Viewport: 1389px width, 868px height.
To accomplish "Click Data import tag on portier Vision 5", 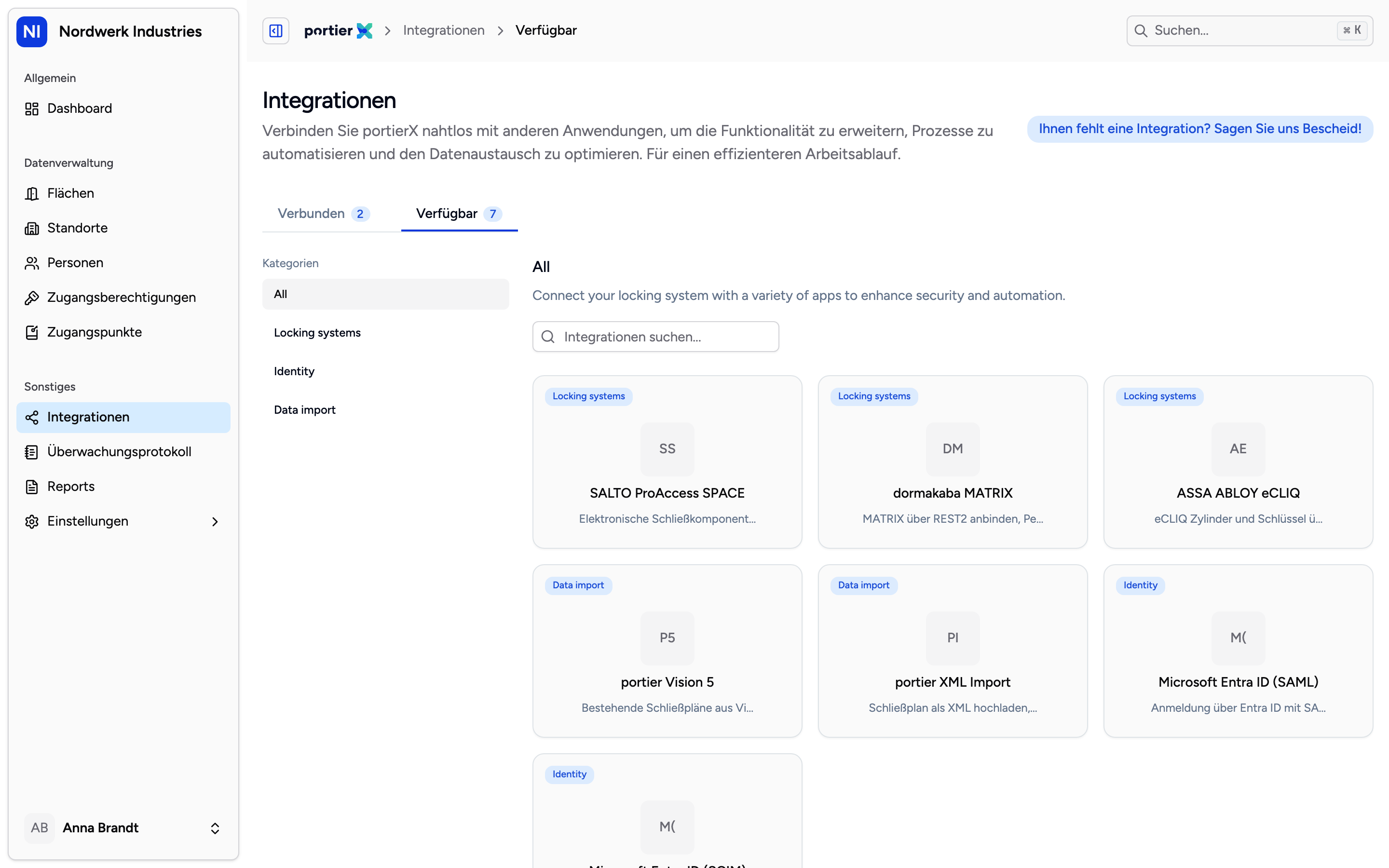I will click(578, 585).
